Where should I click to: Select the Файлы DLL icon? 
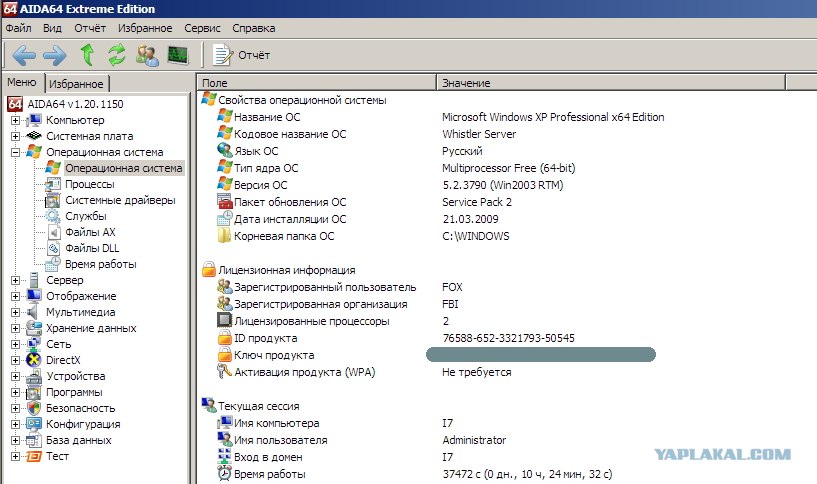53,249
